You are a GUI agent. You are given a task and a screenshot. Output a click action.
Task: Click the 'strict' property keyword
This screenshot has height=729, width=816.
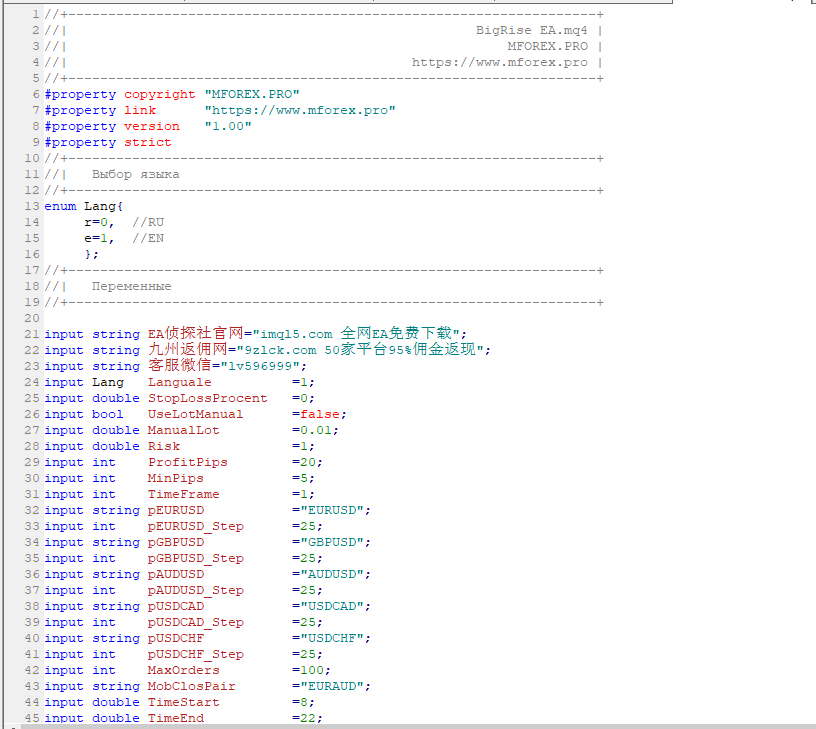pyautogui.click(x=148, y=142)
